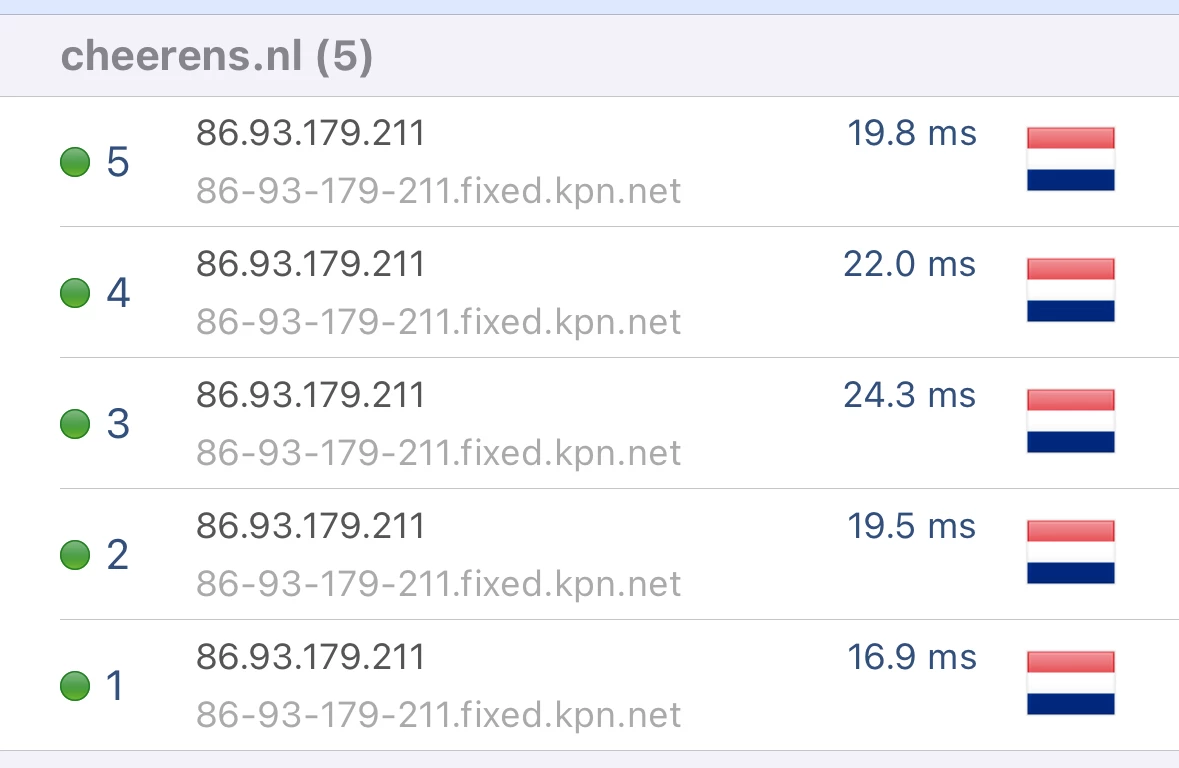
Task: Select the sequence number 3 row
Action: tap(620, 423)
